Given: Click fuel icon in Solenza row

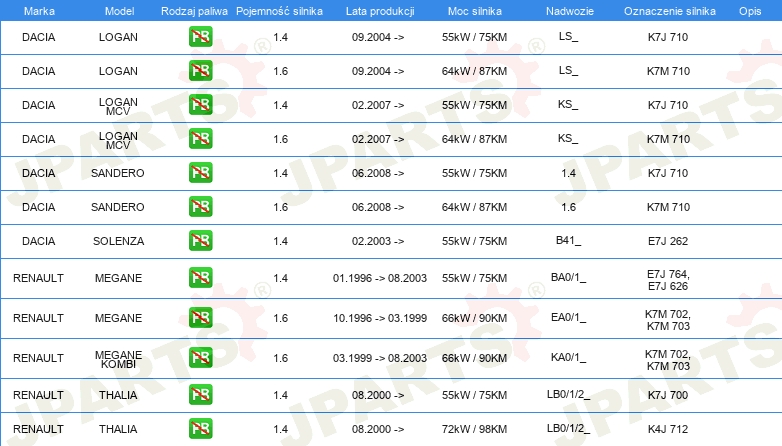Looking at the screenshot, I should (x=200, y=240).
